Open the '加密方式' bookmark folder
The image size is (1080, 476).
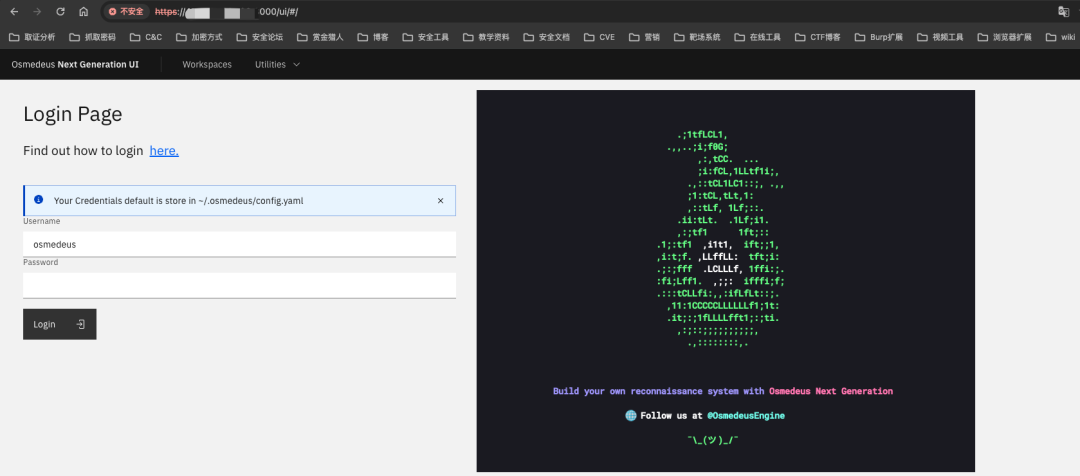[x=200, y=37]
